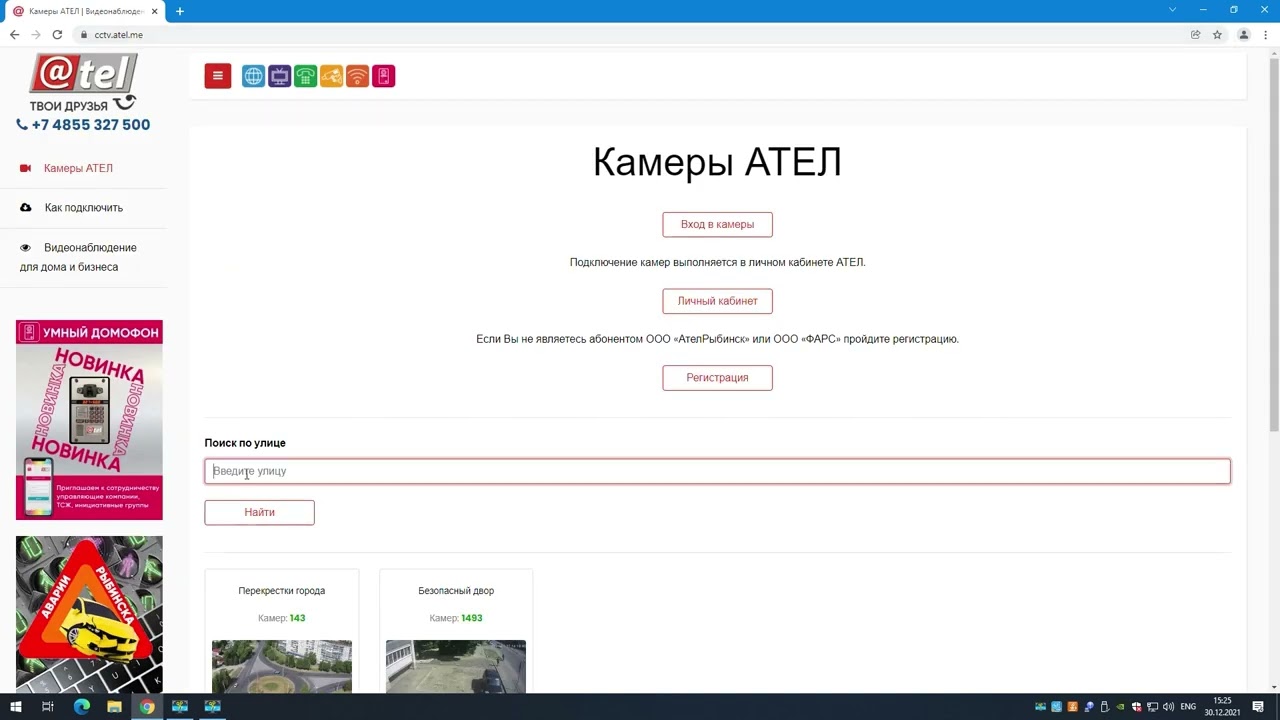Click the purple TV icon
The width and height of the screenshot is (1280, 720).
pos(279,76)
